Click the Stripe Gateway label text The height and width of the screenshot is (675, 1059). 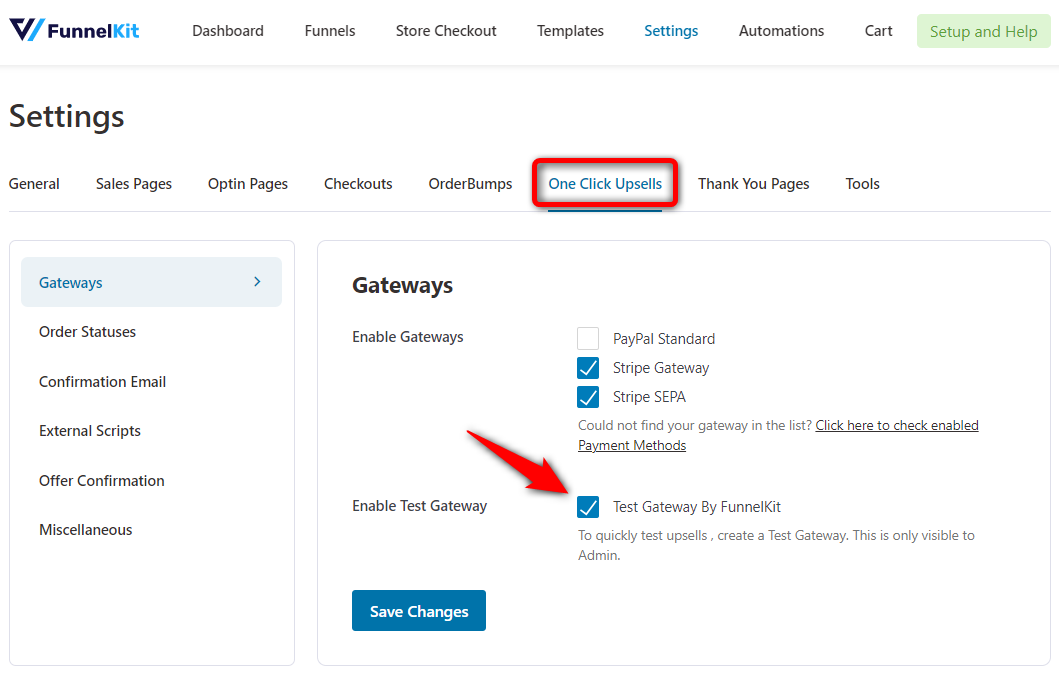(x=661, y=368)
